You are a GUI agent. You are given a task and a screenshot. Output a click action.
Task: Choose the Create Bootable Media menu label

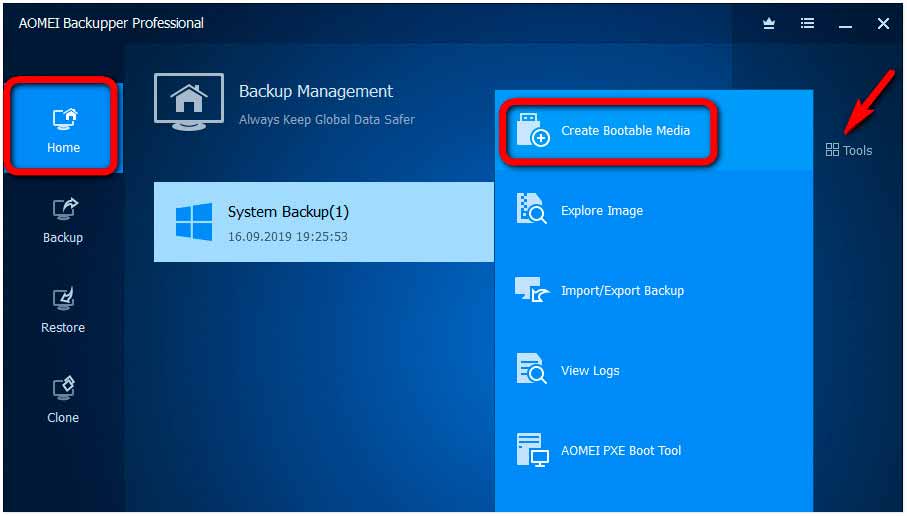point(625,130)
